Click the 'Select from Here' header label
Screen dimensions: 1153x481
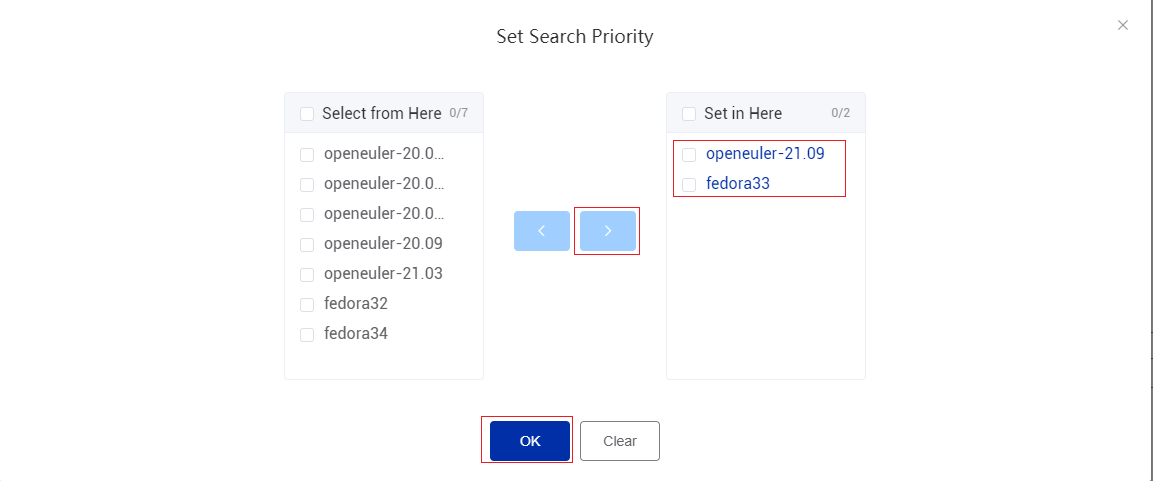click(x=381, y=114)
